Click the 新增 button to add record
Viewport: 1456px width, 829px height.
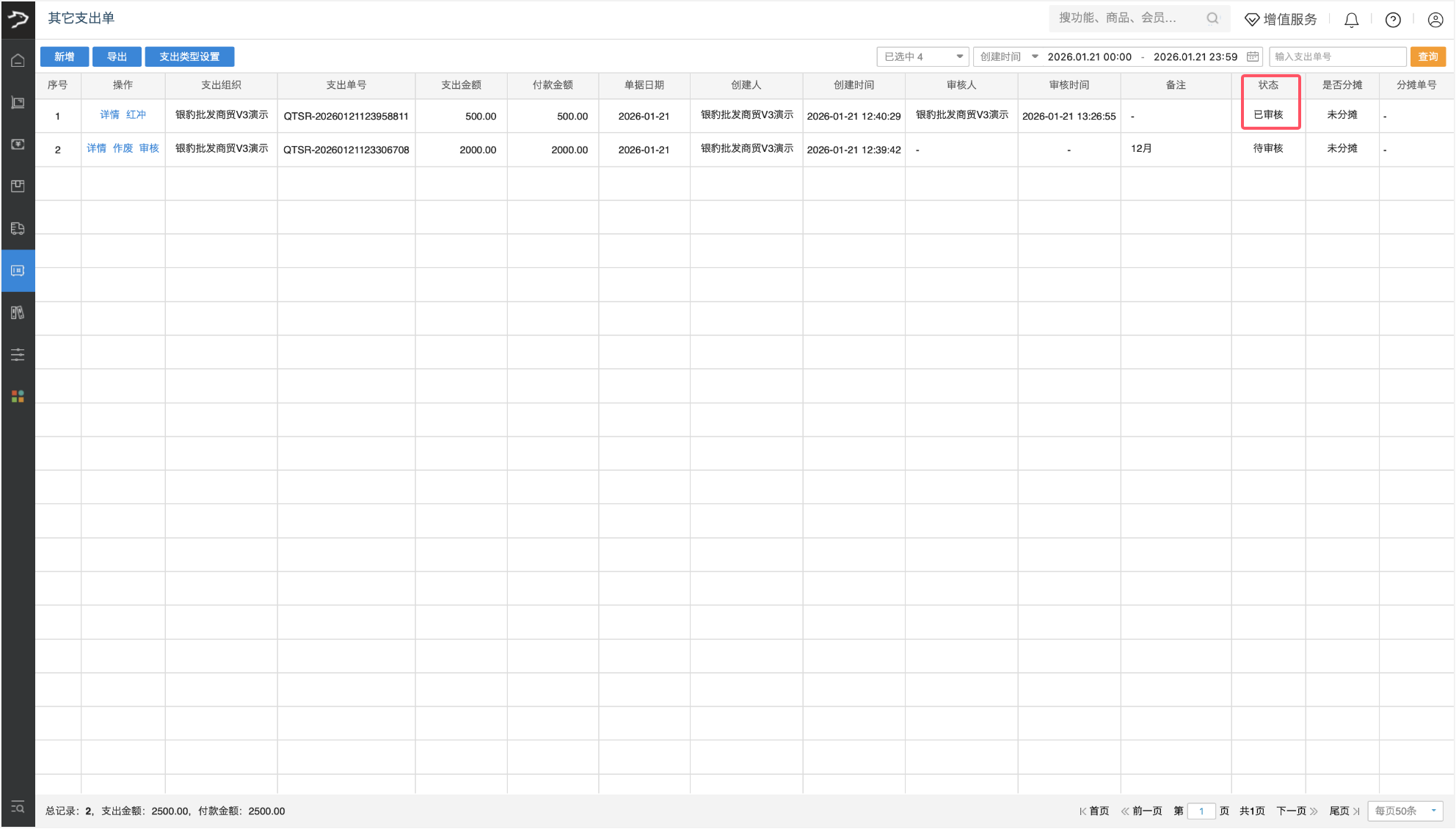[x=65, y=56]
